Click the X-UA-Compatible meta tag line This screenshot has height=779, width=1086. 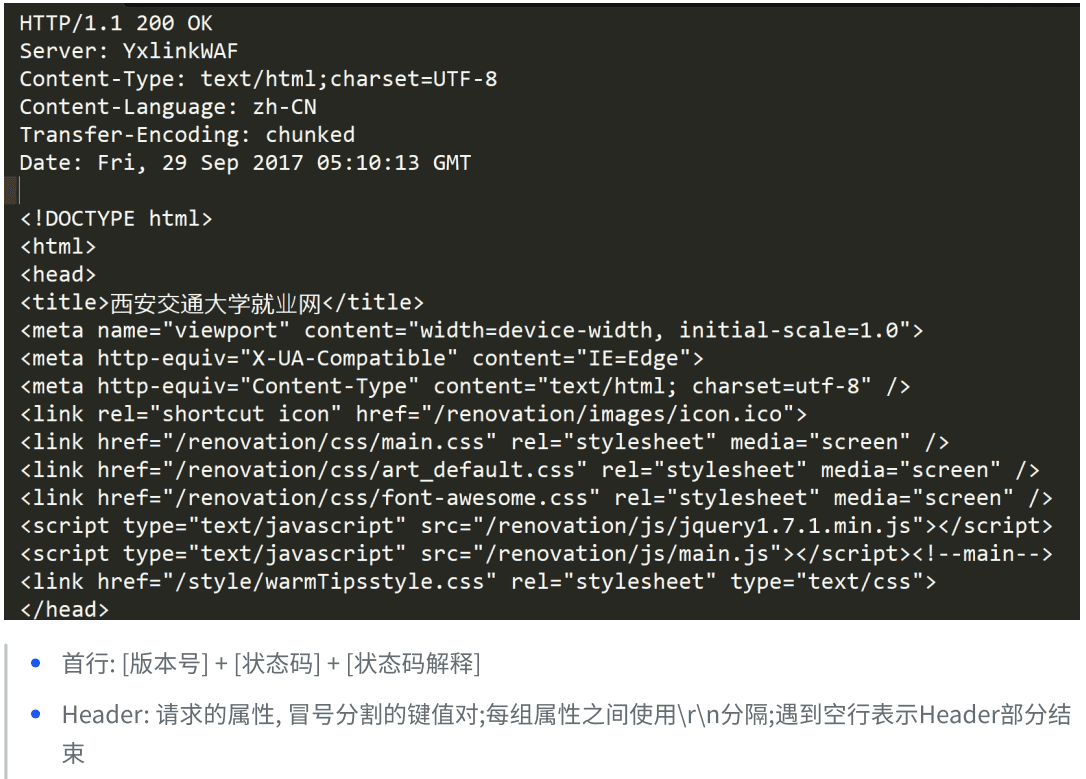click(362, 358)
